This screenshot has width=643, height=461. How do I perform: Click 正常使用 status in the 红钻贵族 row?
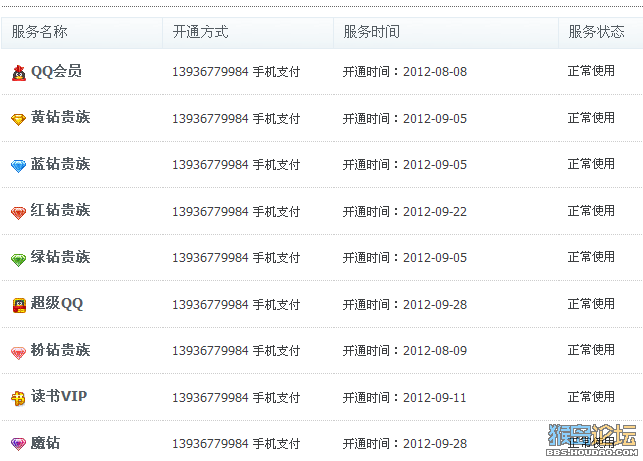tap(591, 211)
